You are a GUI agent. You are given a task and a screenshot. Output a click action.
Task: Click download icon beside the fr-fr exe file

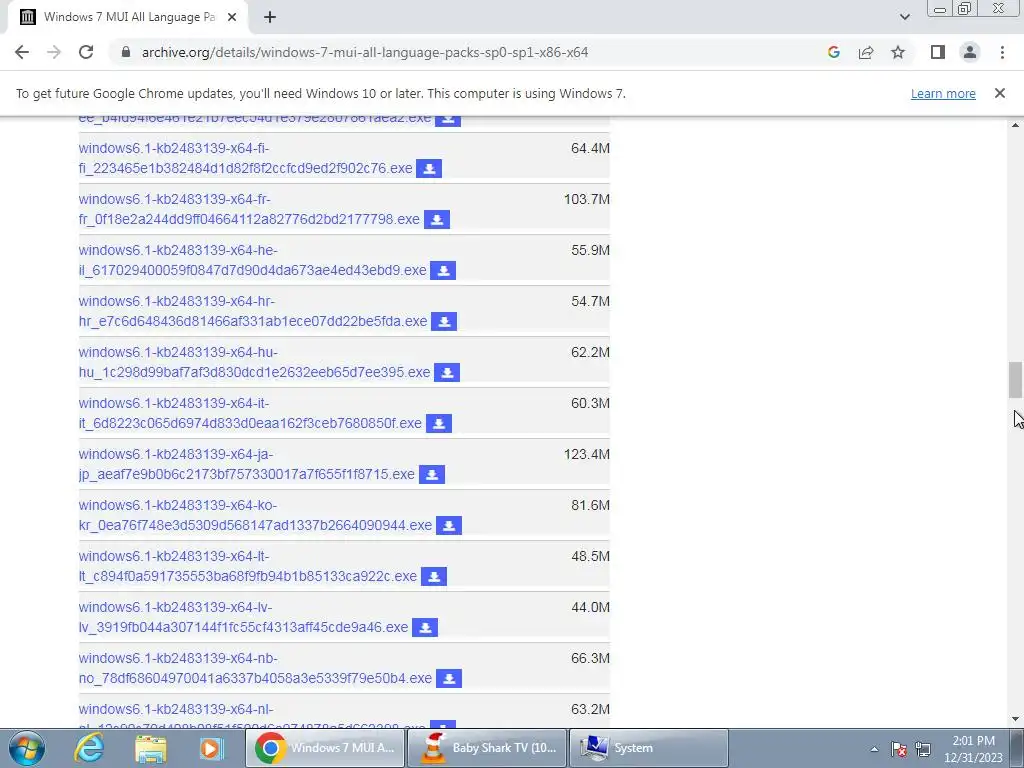437,219
